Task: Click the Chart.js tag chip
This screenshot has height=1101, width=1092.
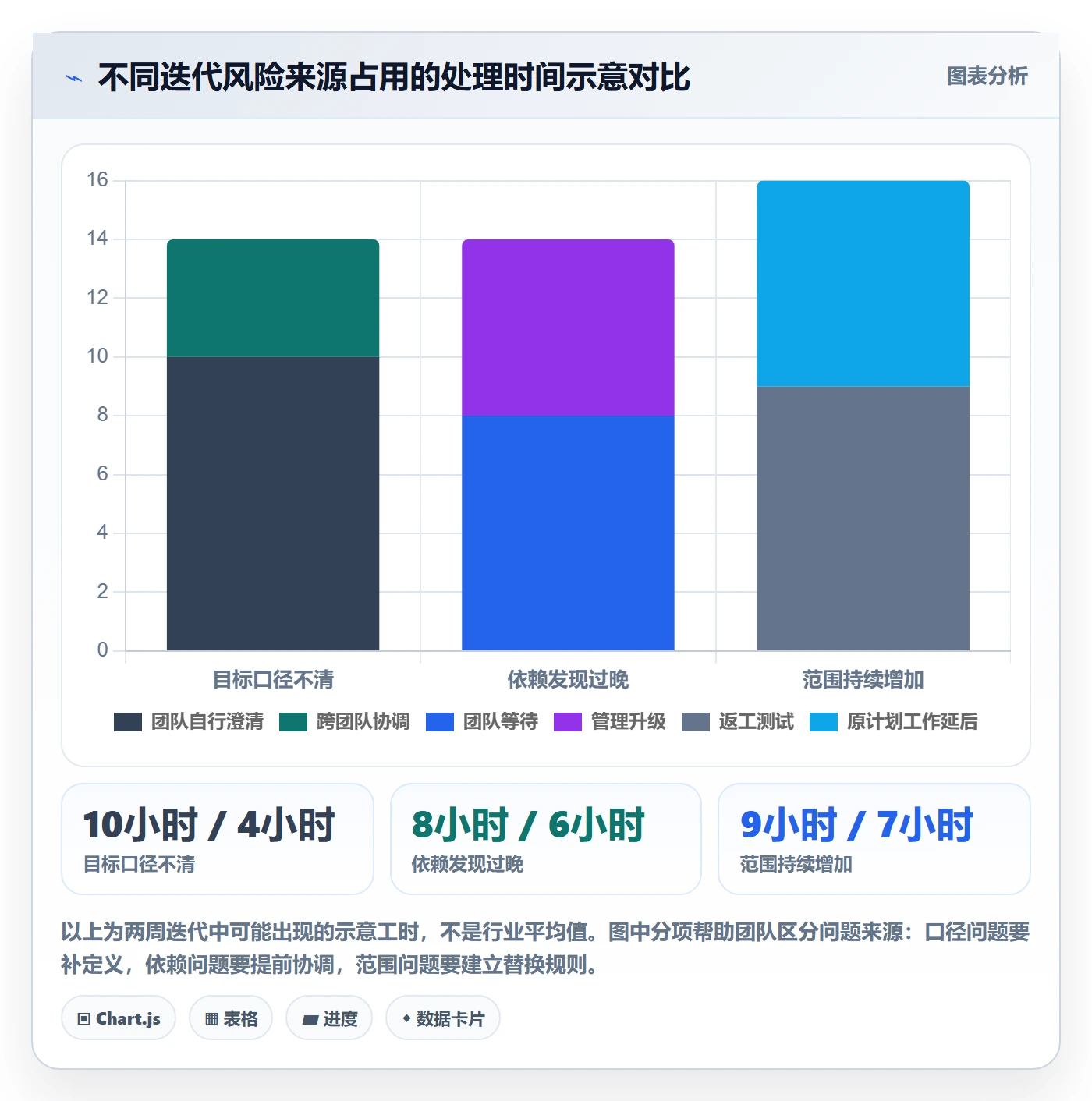Action: 119,1018
